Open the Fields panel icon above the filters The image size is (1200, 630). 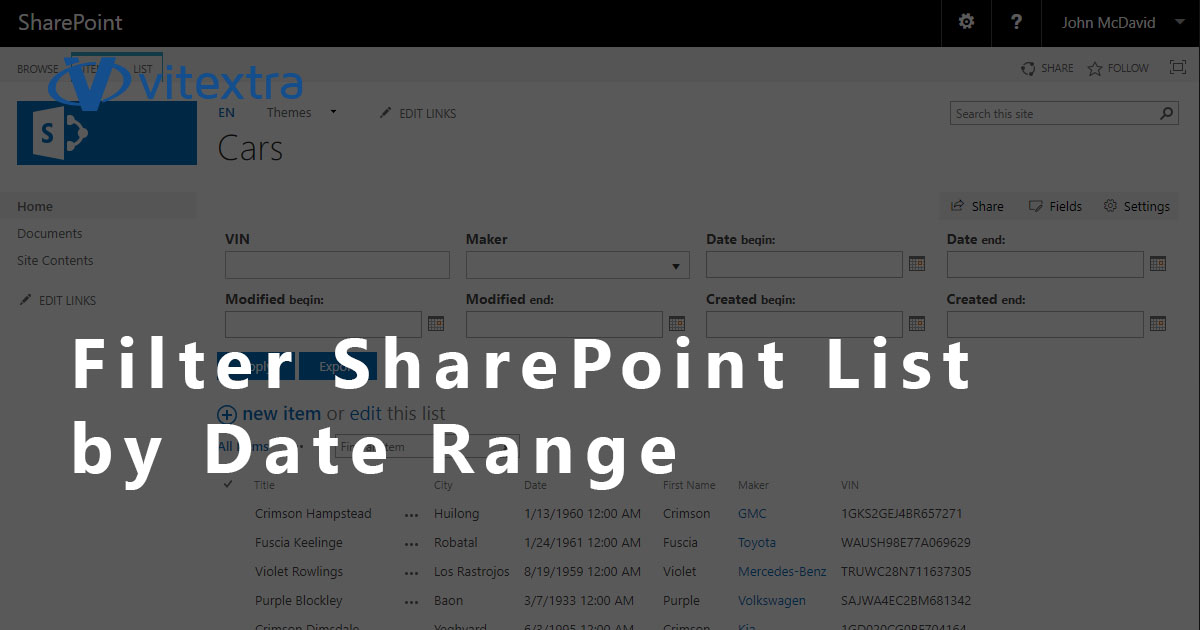click(x=1035, y=206)
